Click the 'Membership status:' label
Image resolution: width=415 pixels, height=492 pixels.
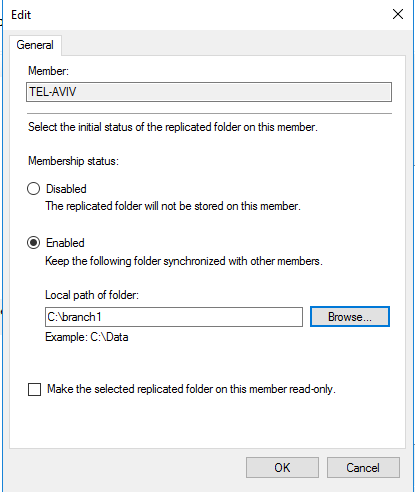(x=73, y=161)
